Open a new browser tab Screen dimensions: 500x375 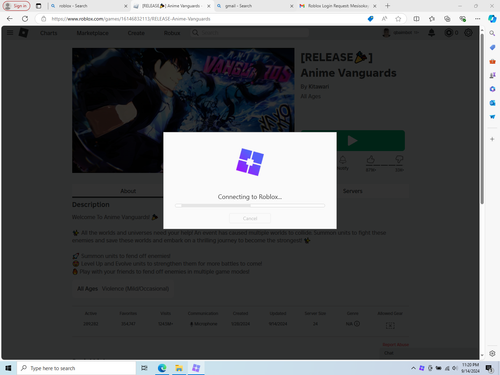click(x=387, y=6)
